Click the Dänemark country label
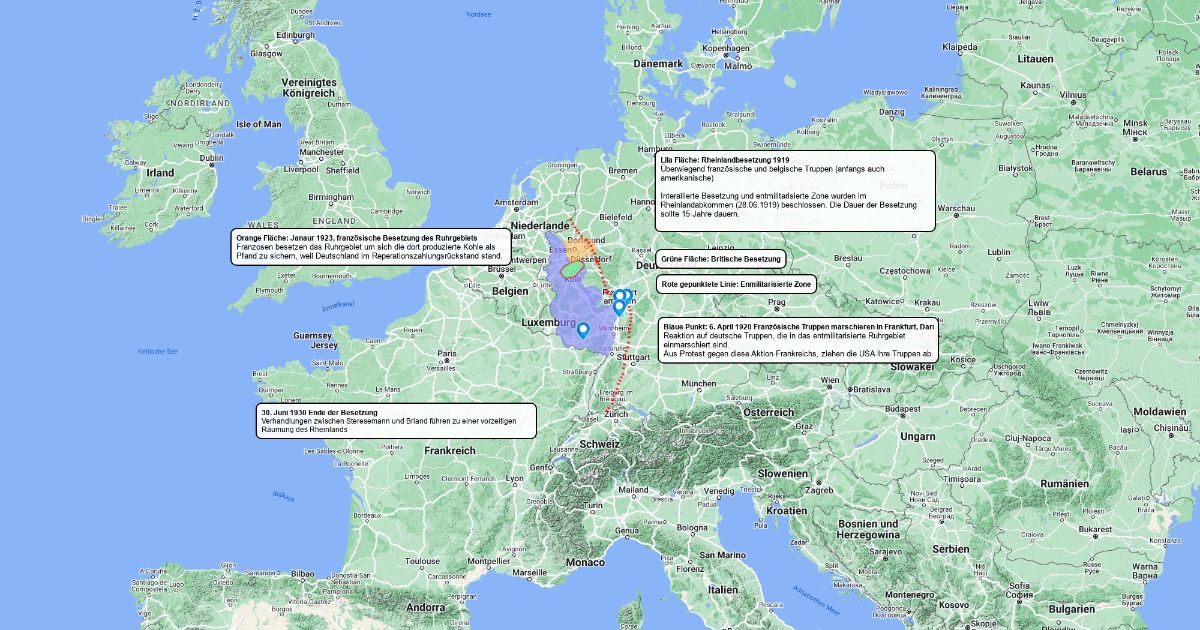Image resolution: width=1200 pixels, height=630 pixels. click(x=656, y=63)
